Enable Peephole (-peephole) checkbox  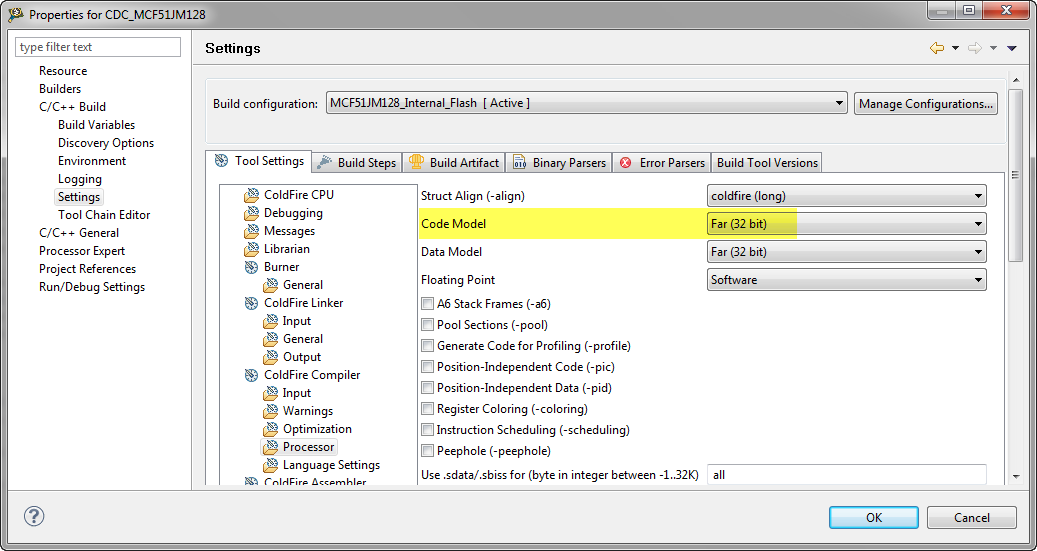(x=428, y=451)
